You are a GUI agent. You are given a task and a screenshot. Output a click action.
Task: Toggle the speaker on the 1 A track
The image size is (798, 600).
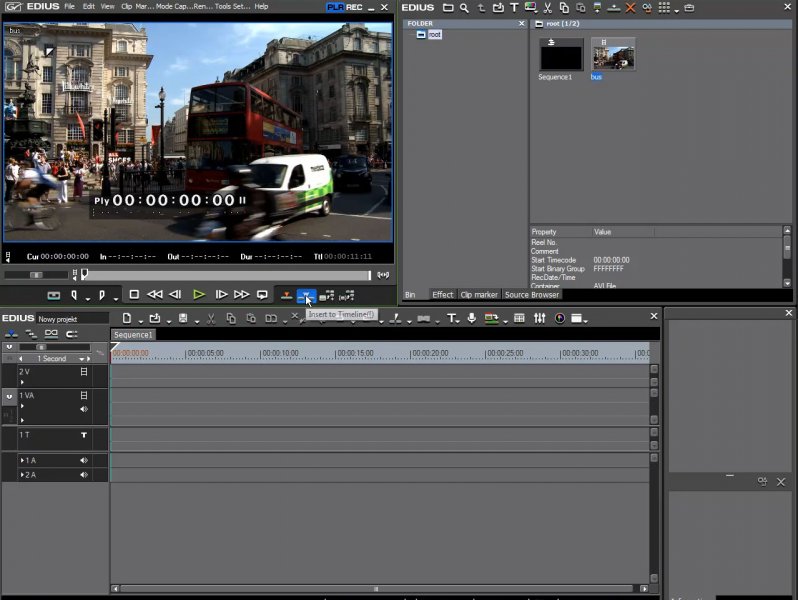pos(84,460)
